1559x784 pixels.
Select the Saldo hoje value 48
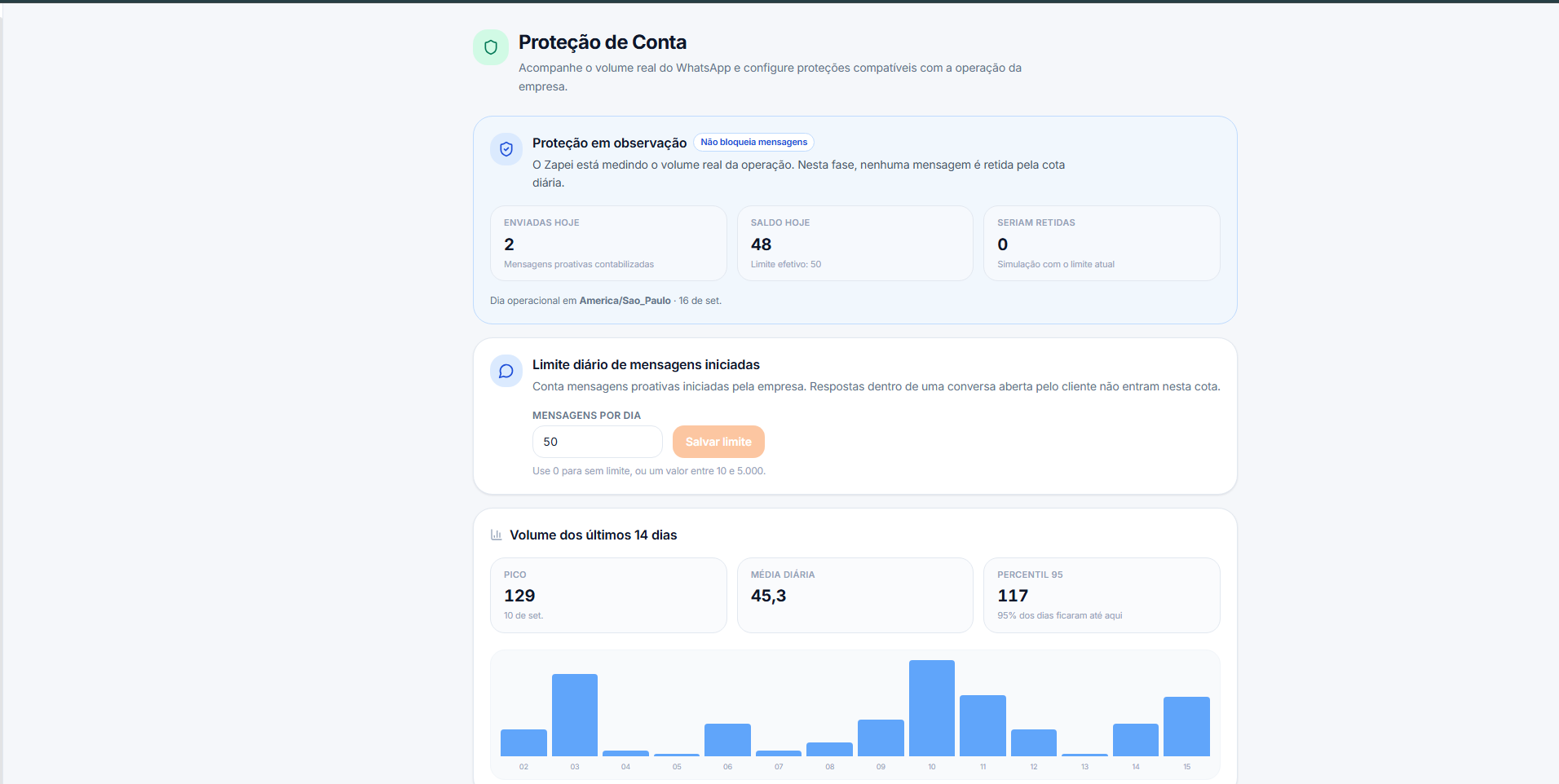[x=761, y=244]
